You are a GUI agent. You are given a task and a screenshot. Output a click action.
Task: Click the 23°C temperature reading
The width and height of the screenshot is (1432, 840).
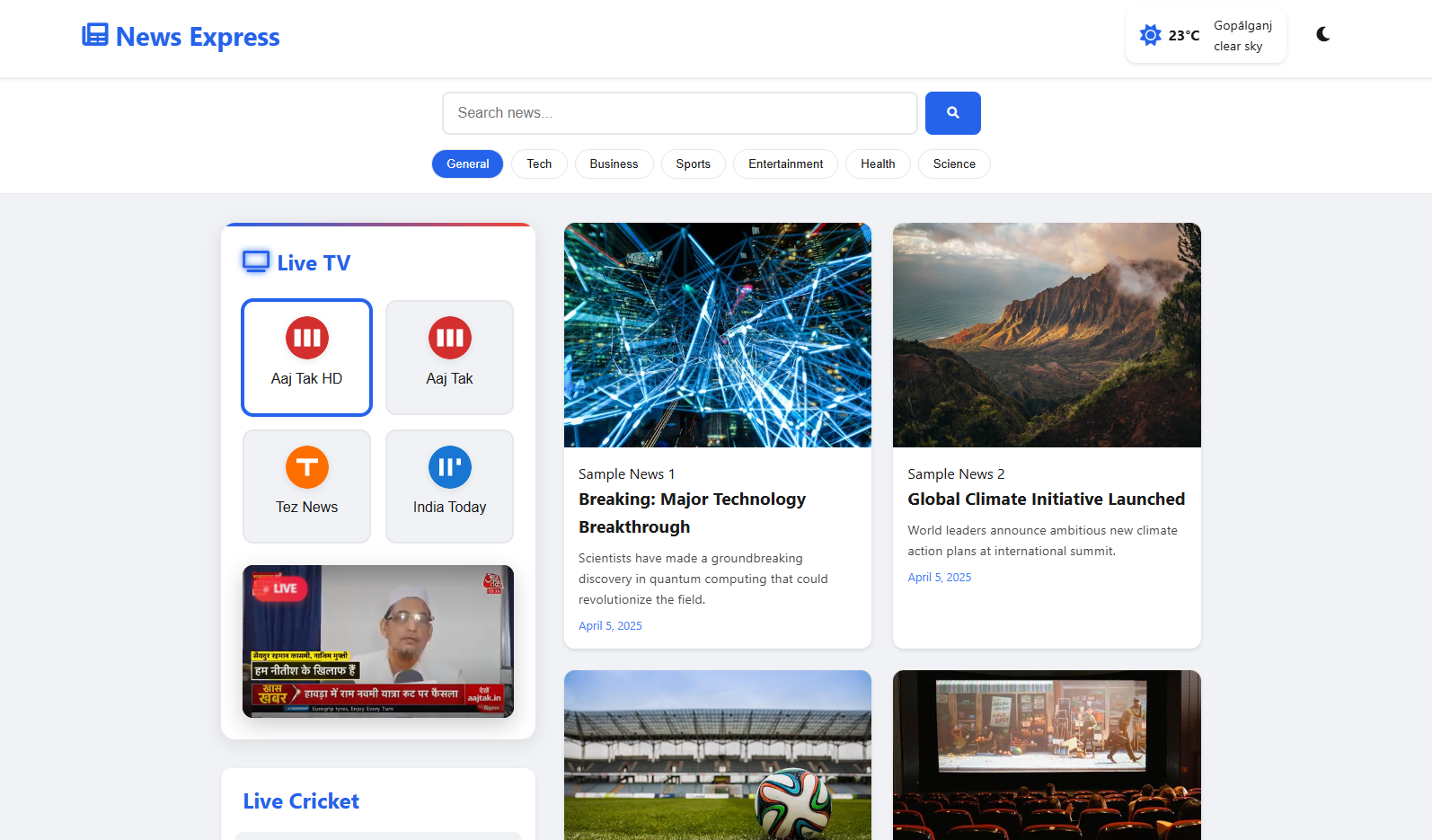(x=1183, y=36)
